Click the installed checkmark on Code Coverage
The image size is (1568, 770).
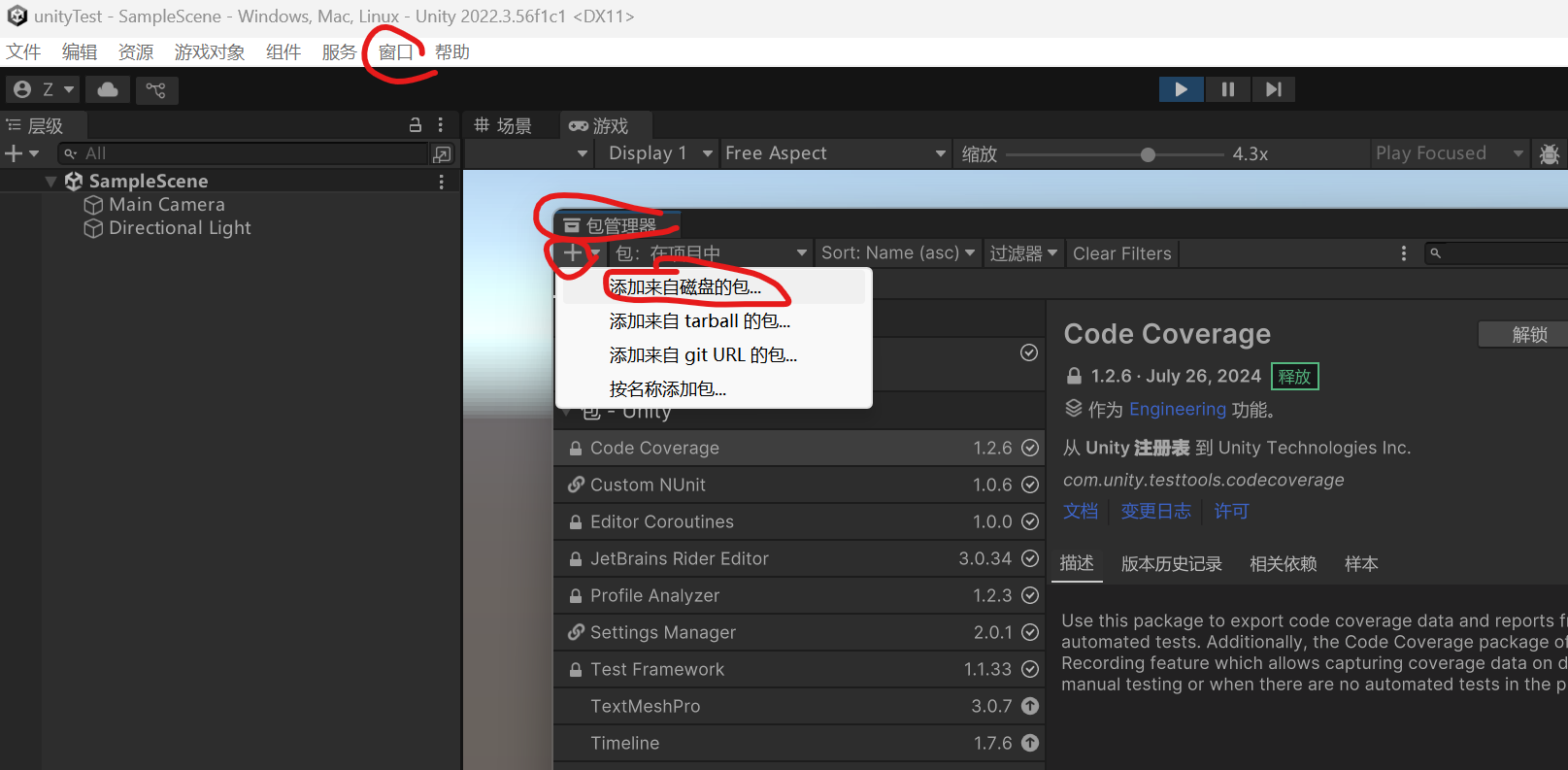coord(1030,448)
